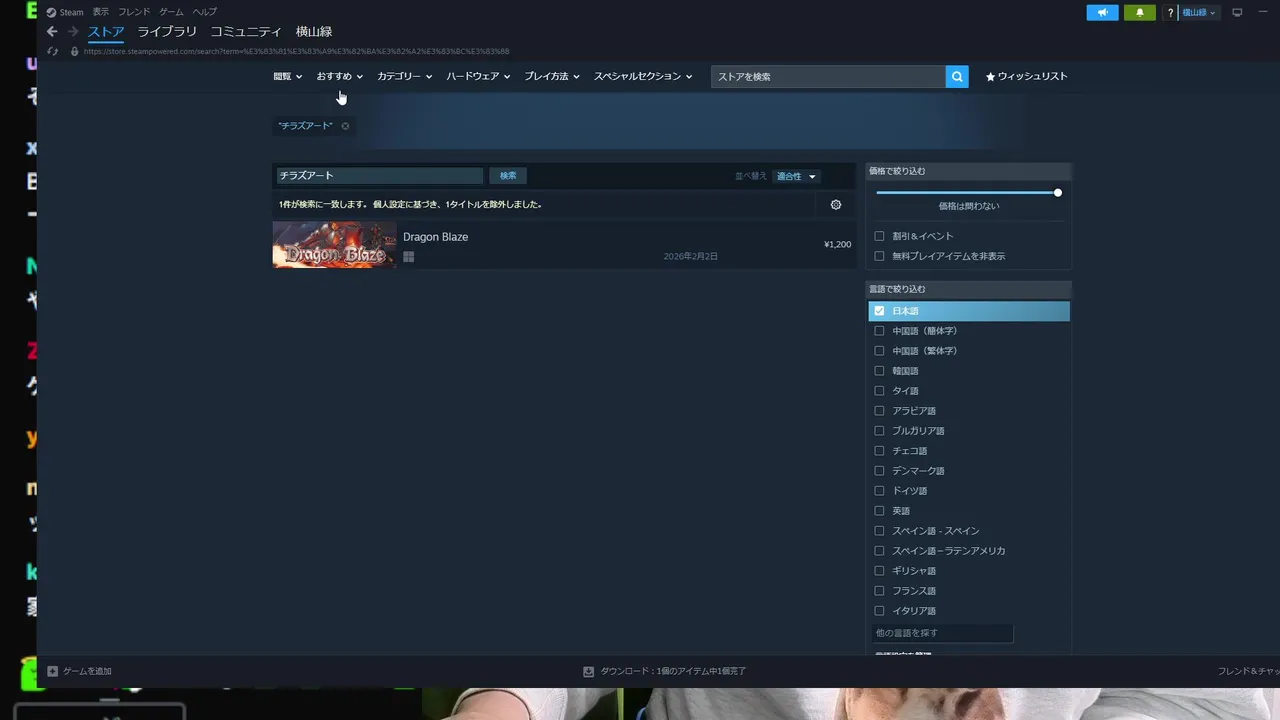The width and height of the screenshot is (1280, 720).
Task: Open the Dragon Blaze thumbnail image
Action: [x=334, y=245]
